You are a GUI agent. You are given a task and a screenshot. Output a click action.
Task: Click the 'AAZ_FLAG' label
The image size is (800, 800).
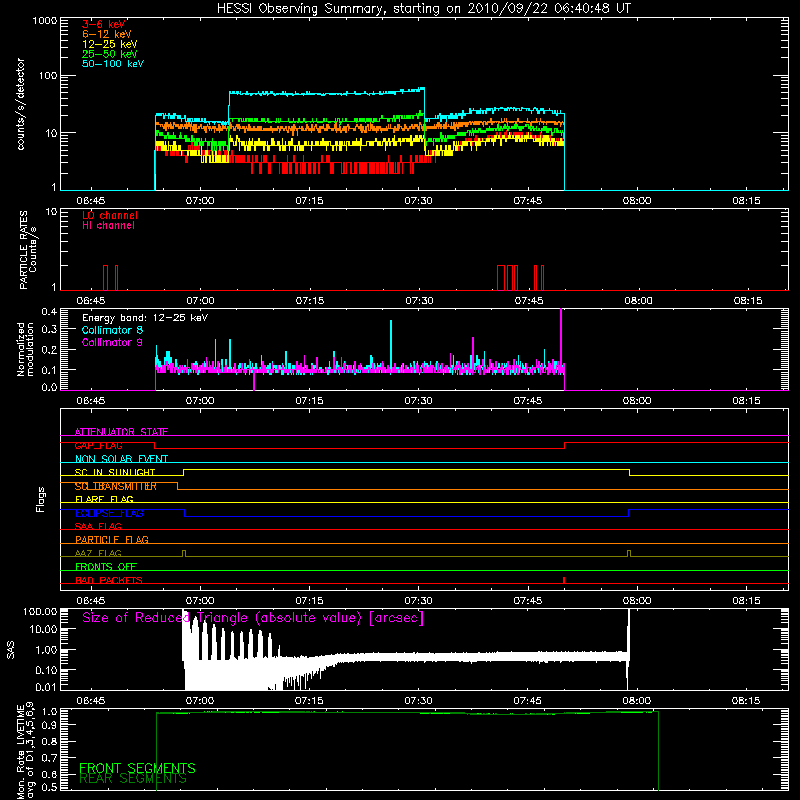click(98, 553)
